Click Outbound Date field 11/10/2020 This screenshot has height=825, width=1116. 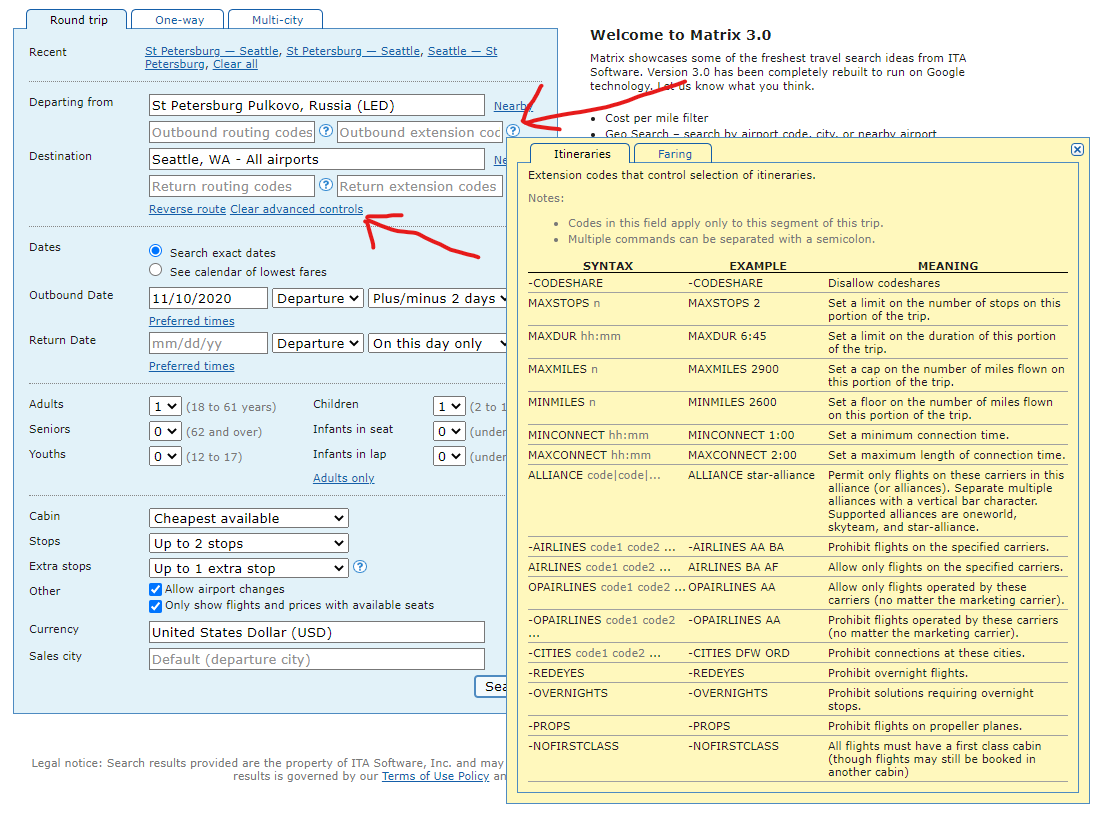209,298
